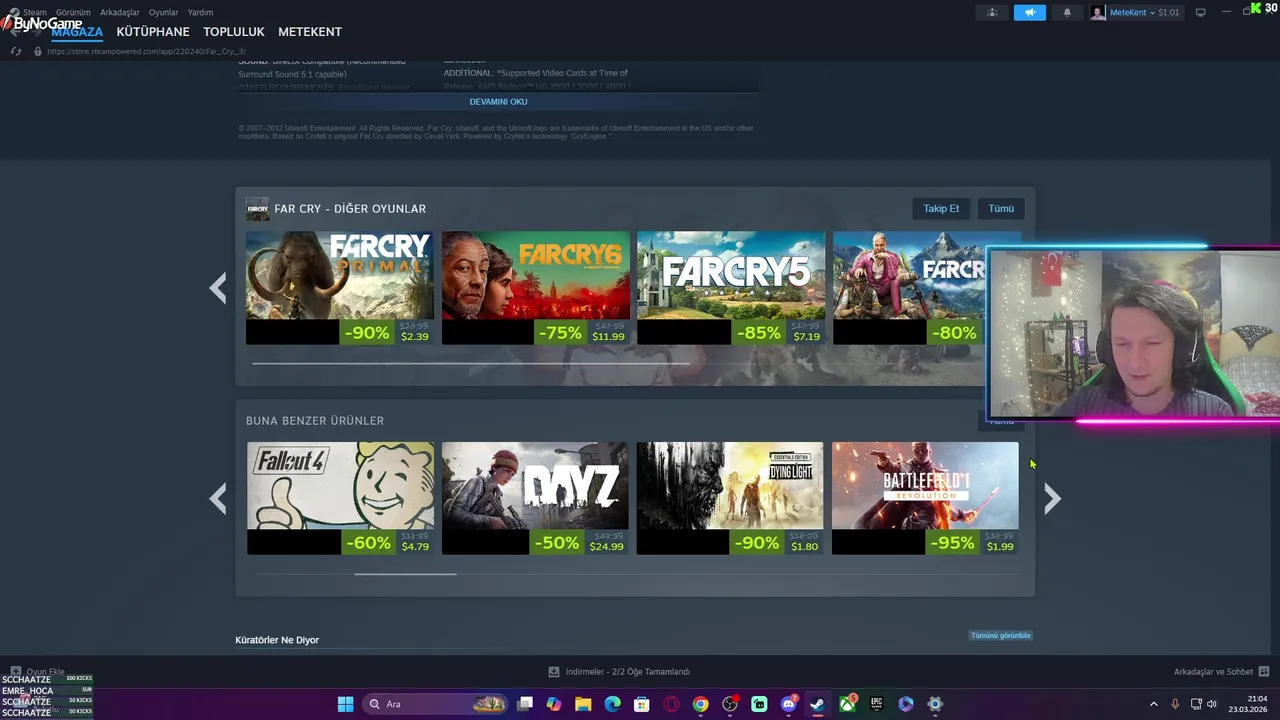Open Microsoft Store from the taskbar

point(642,704)
